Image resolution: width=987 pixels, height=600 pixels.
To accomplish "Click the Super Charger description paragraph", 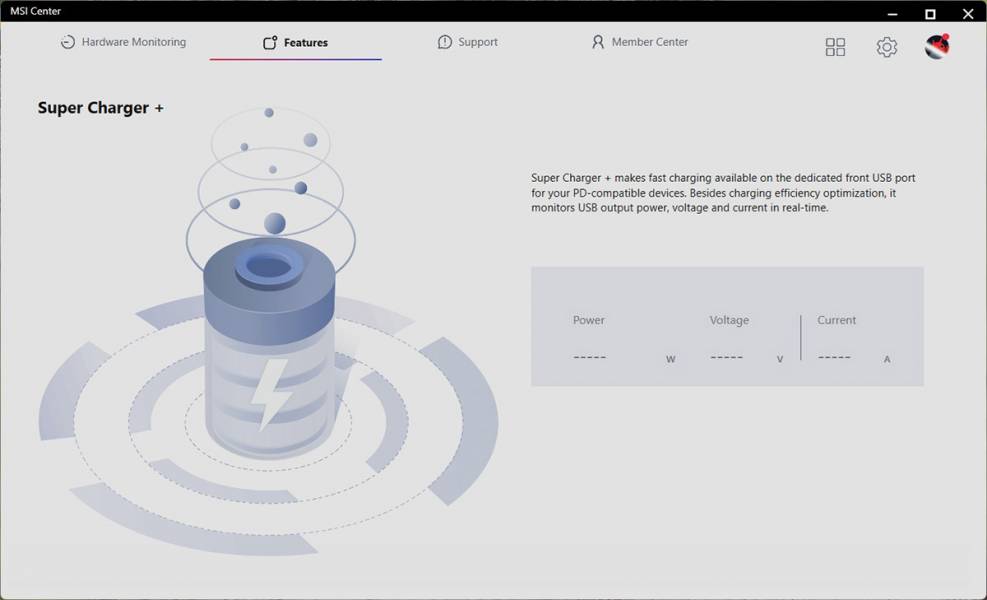I will point(723,193).
